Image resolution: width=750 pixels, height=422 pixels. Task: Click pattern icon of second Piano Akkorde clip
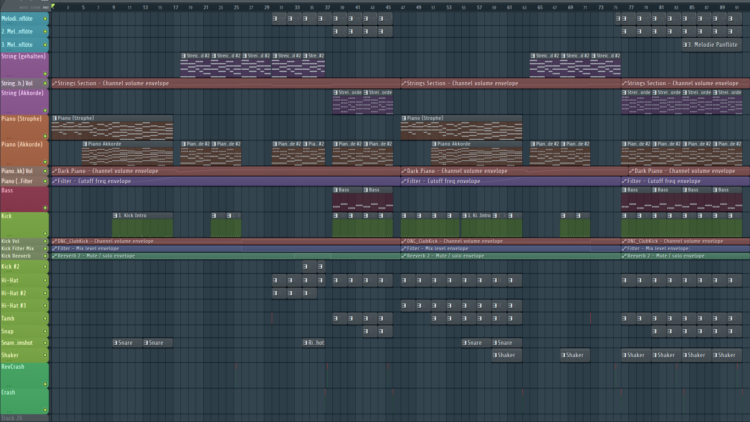click(x=434, y=144)
